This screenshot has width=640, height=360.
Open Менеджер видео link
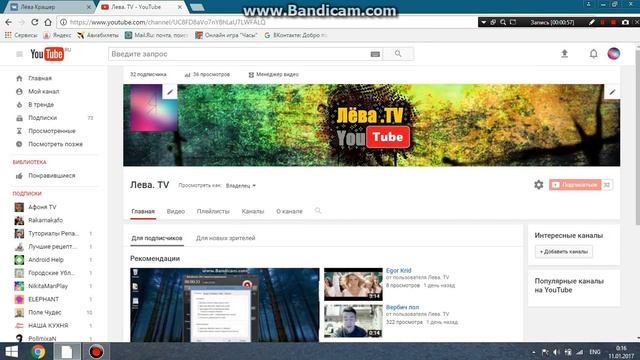(273, 74)
